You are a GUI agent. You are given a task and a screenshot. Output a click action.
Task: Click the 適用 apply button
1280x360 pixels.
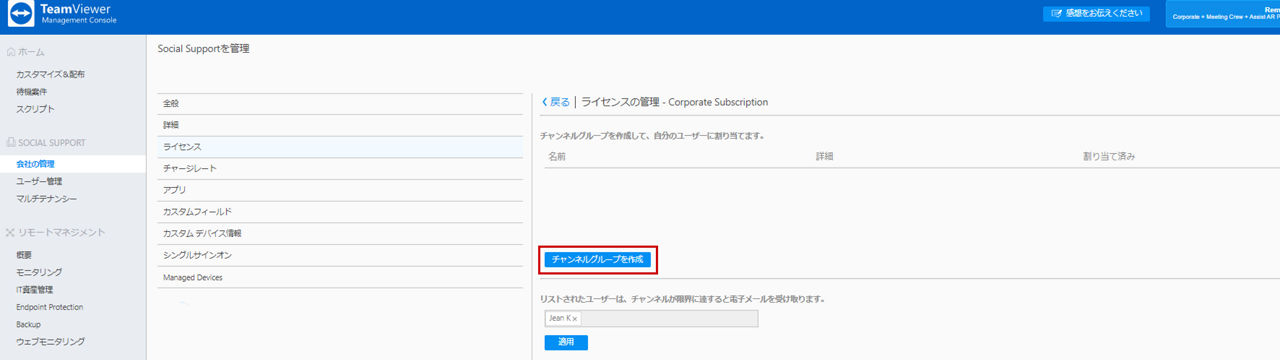point(566,343)
